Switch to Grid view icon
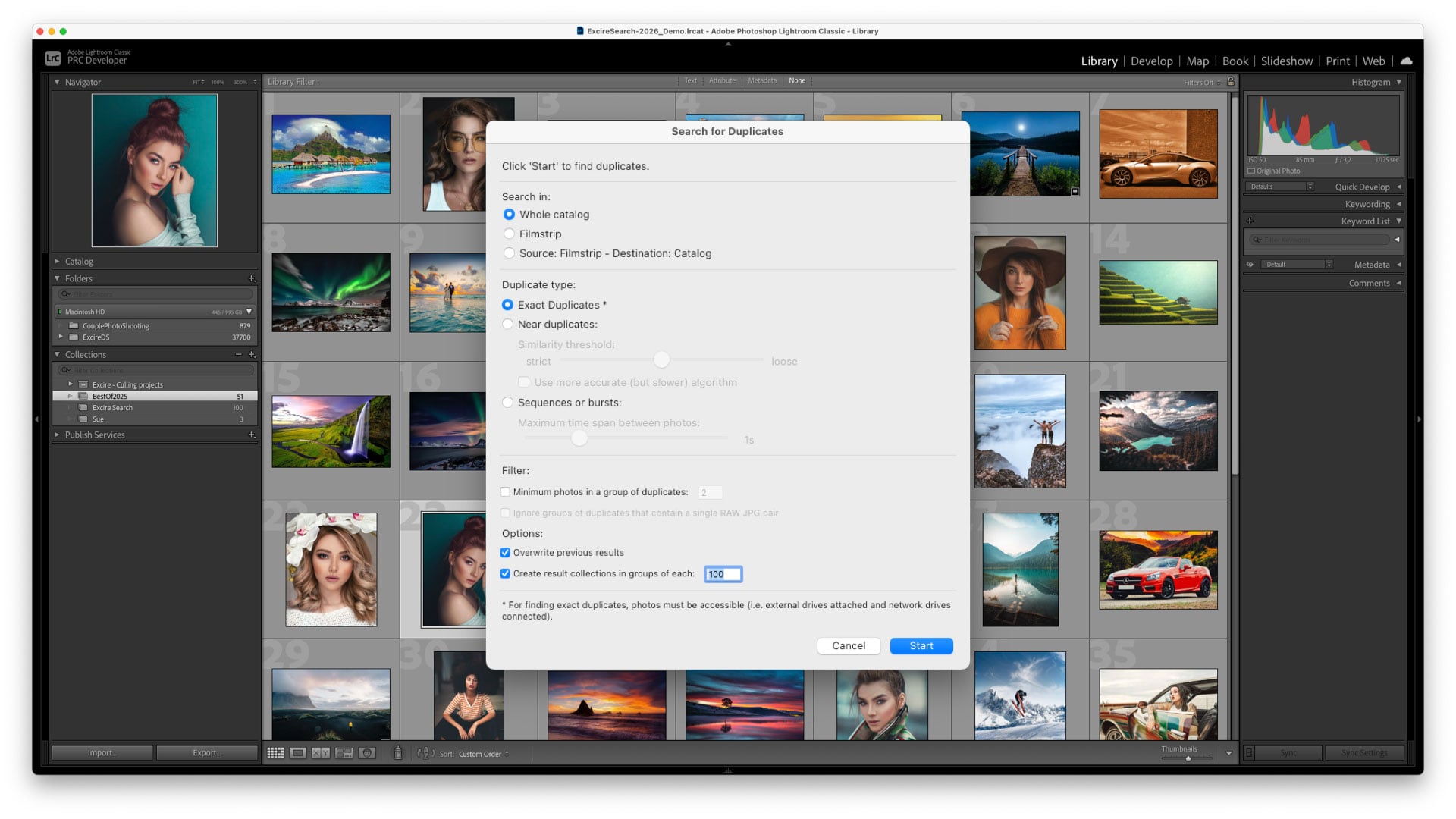Image resolution: width=1456 pixels, height=819 pixels. [x=275, y=753]
